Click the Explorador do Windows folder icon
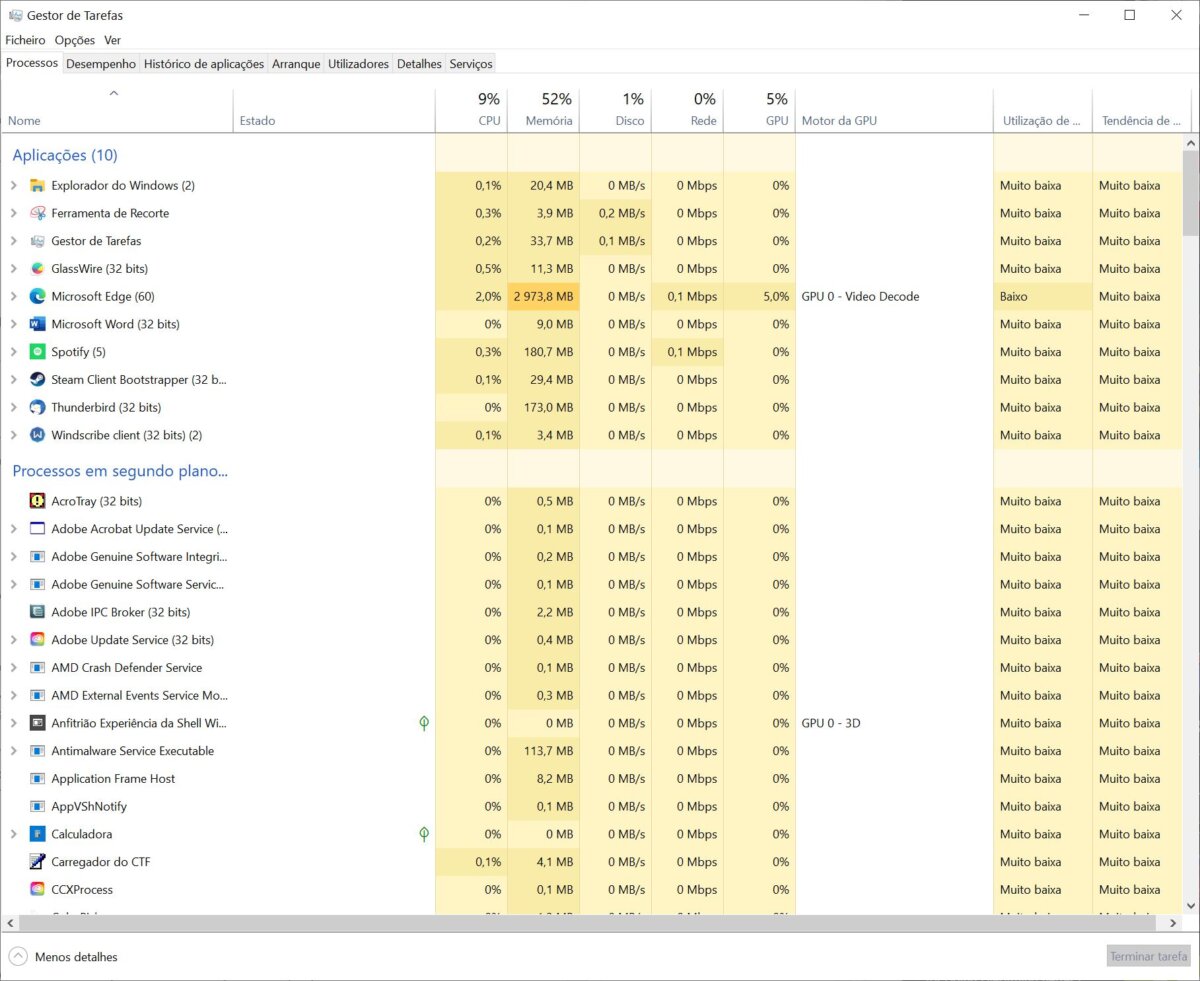 [x=37, y=185]
